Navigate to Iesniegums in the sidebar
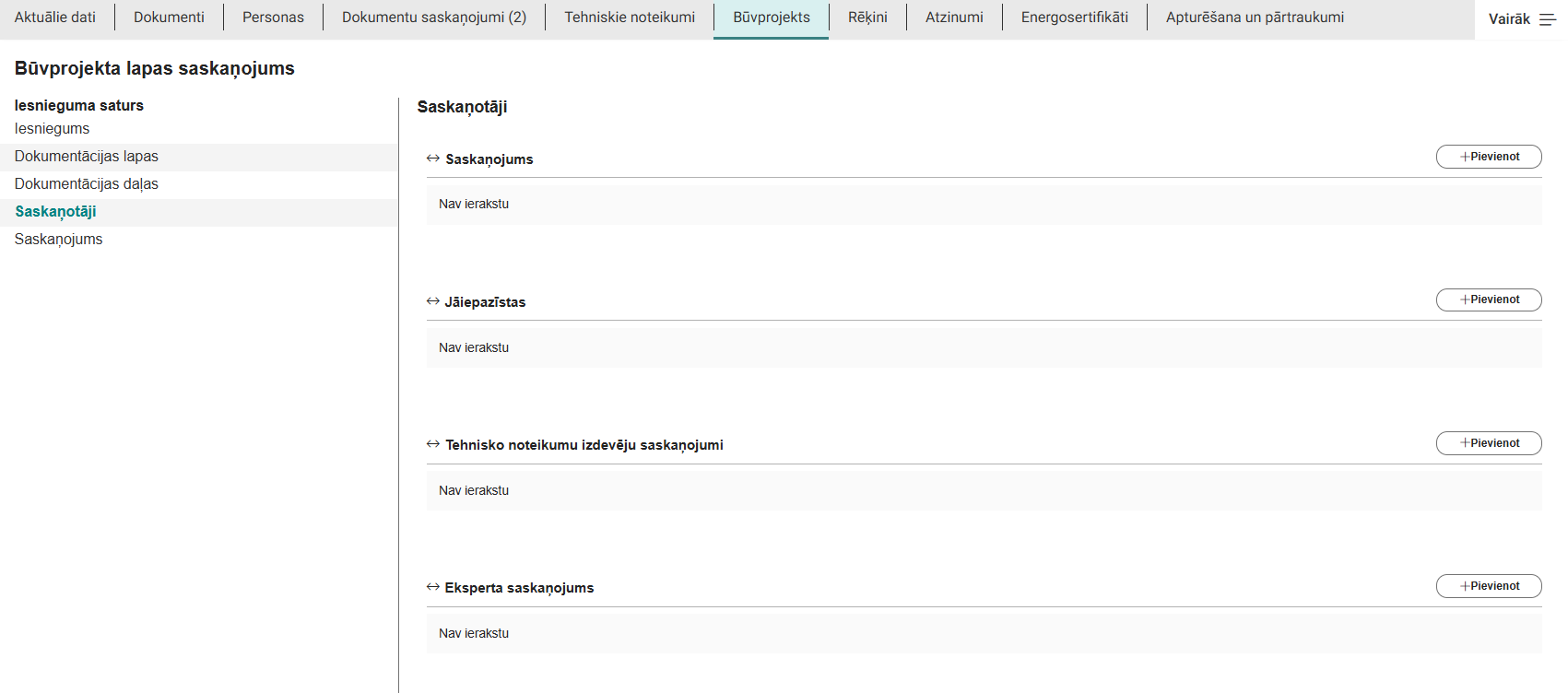 tap(53, 129)
